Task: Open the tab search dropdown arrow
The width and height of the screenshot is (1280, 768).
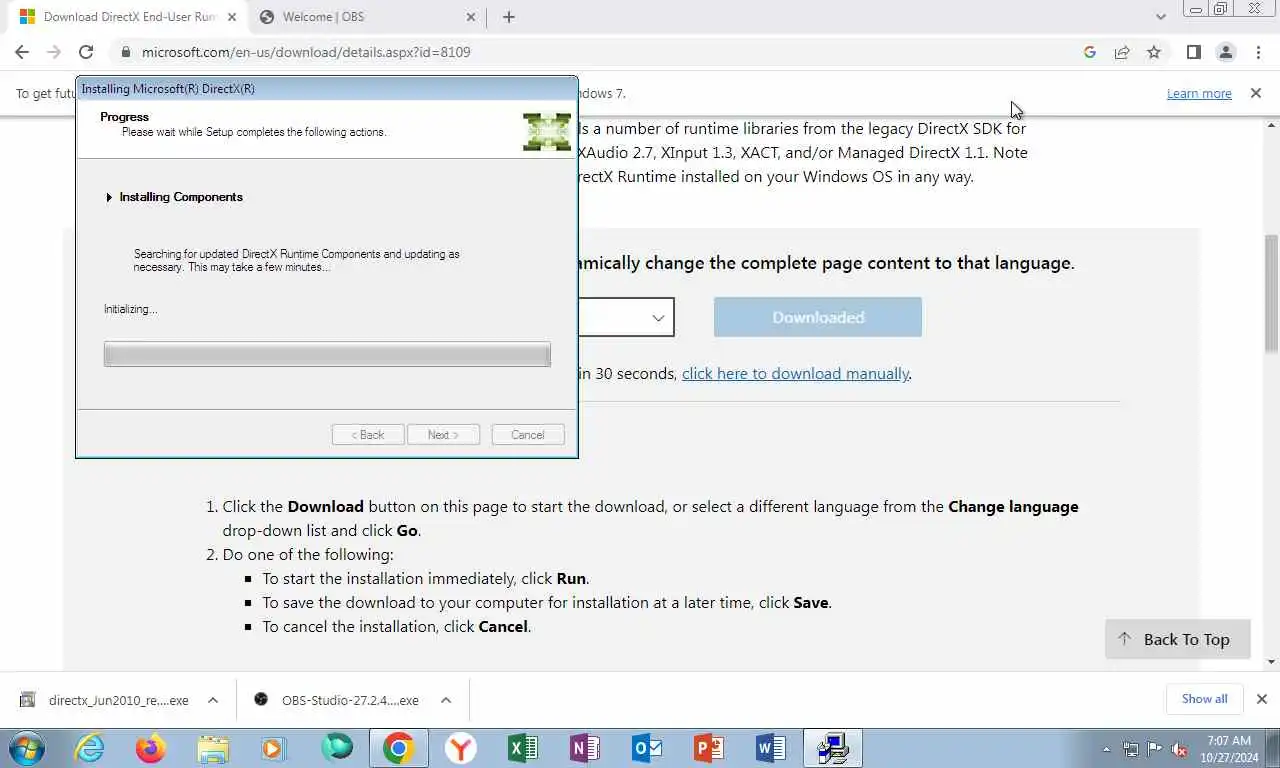Action: [x=1160, y=17]
